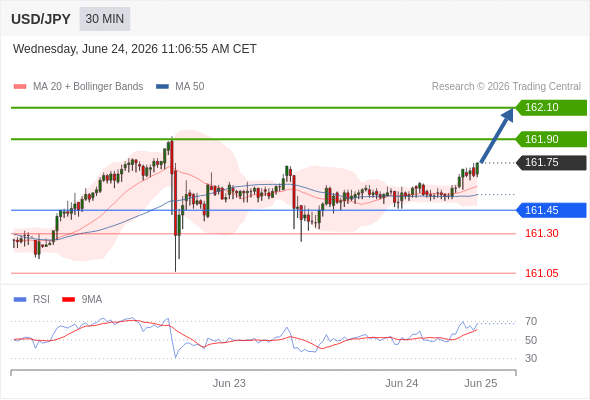Screen dimensions: 590x400
Task: Click the RSI legend label
Action: 41,300
